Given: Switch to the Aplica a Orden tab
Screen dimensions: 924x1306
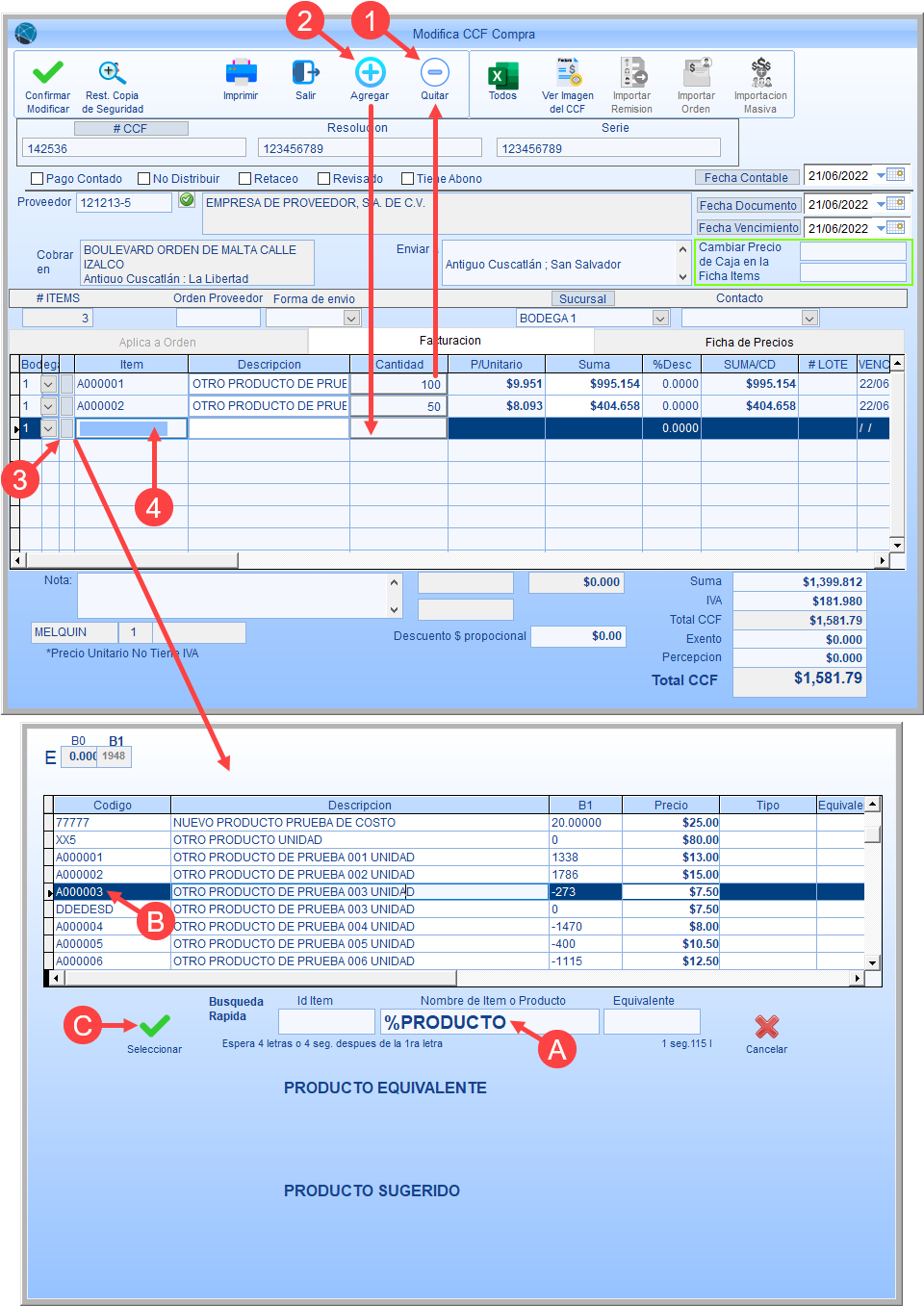Looking at the screenshot, I should click(x=158, y=343).
